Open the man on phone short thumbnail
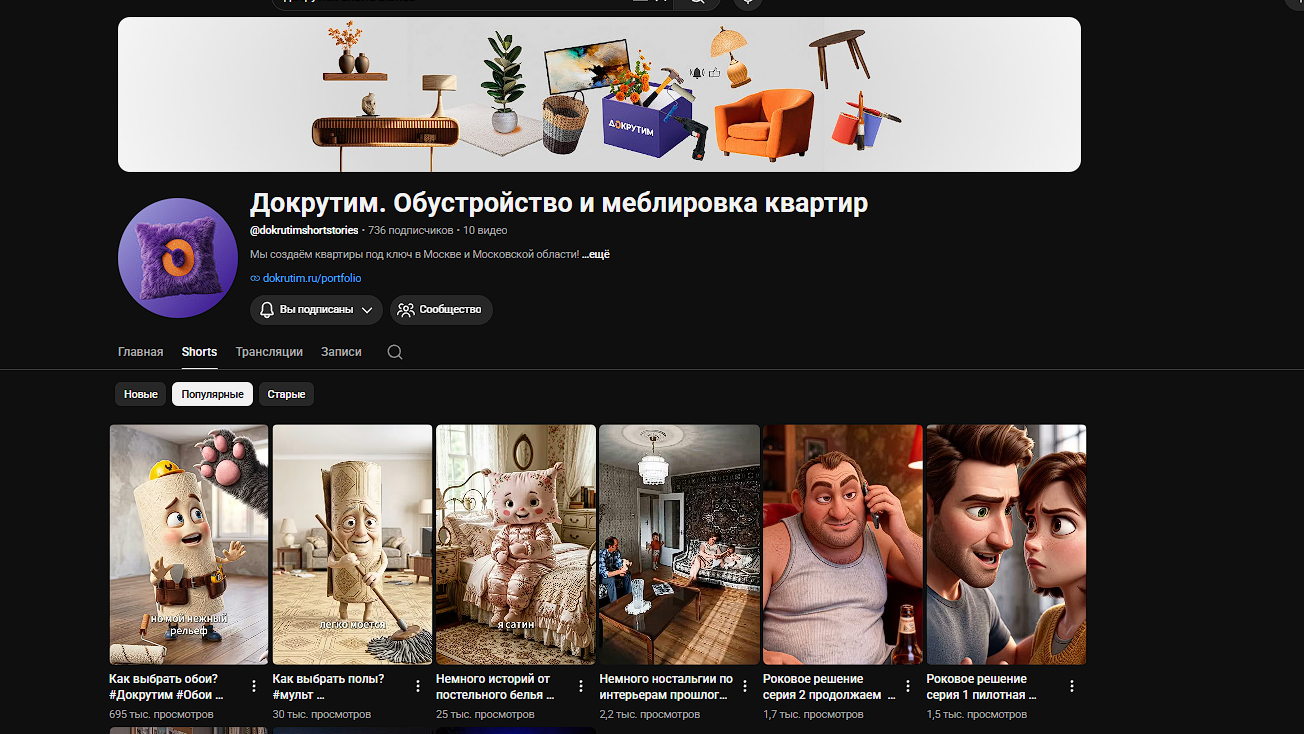The image size is (1304, 734). tap(843, 545)
